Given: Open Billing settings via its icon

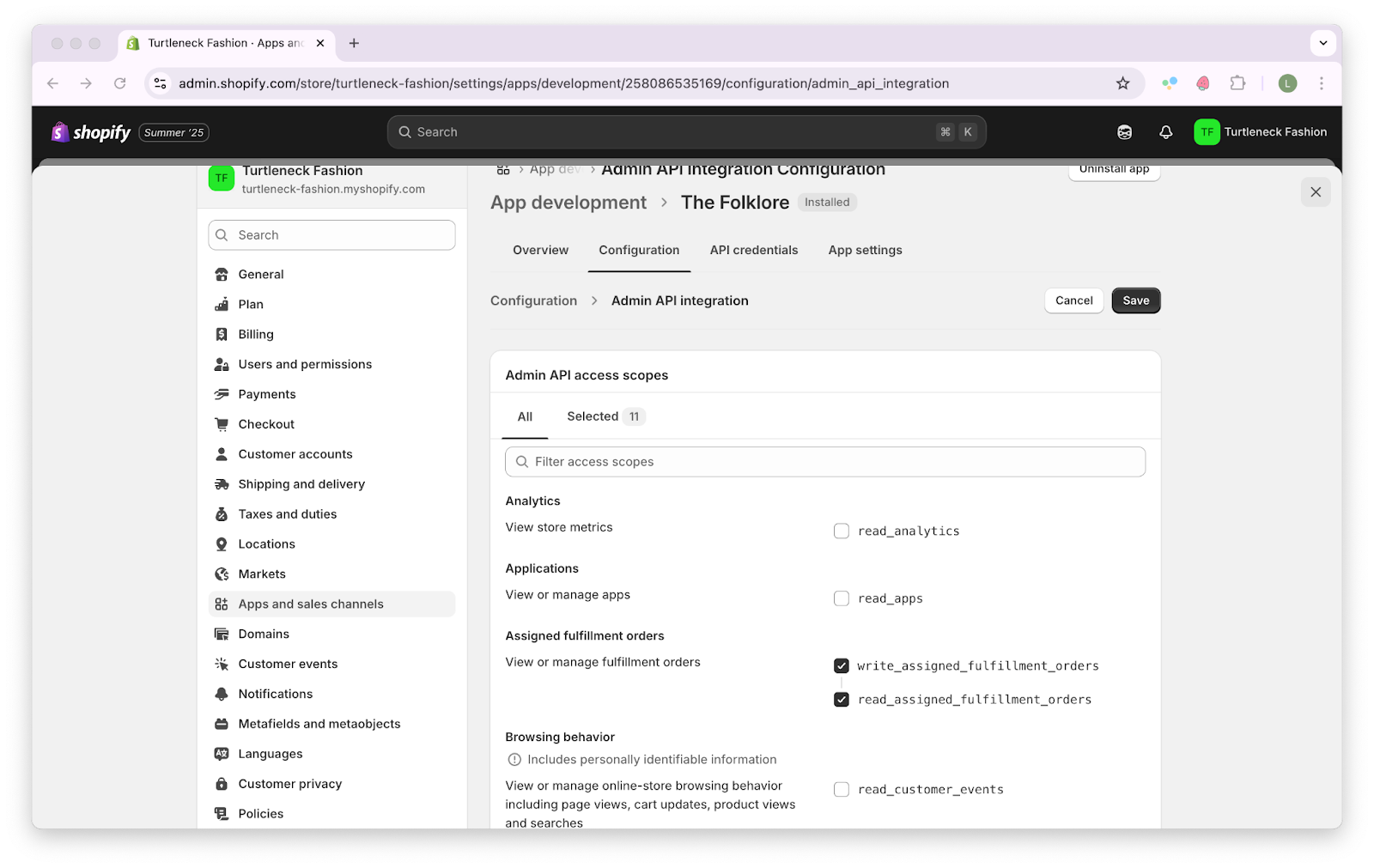Looking at the screenshot, I should coord(222,334).
